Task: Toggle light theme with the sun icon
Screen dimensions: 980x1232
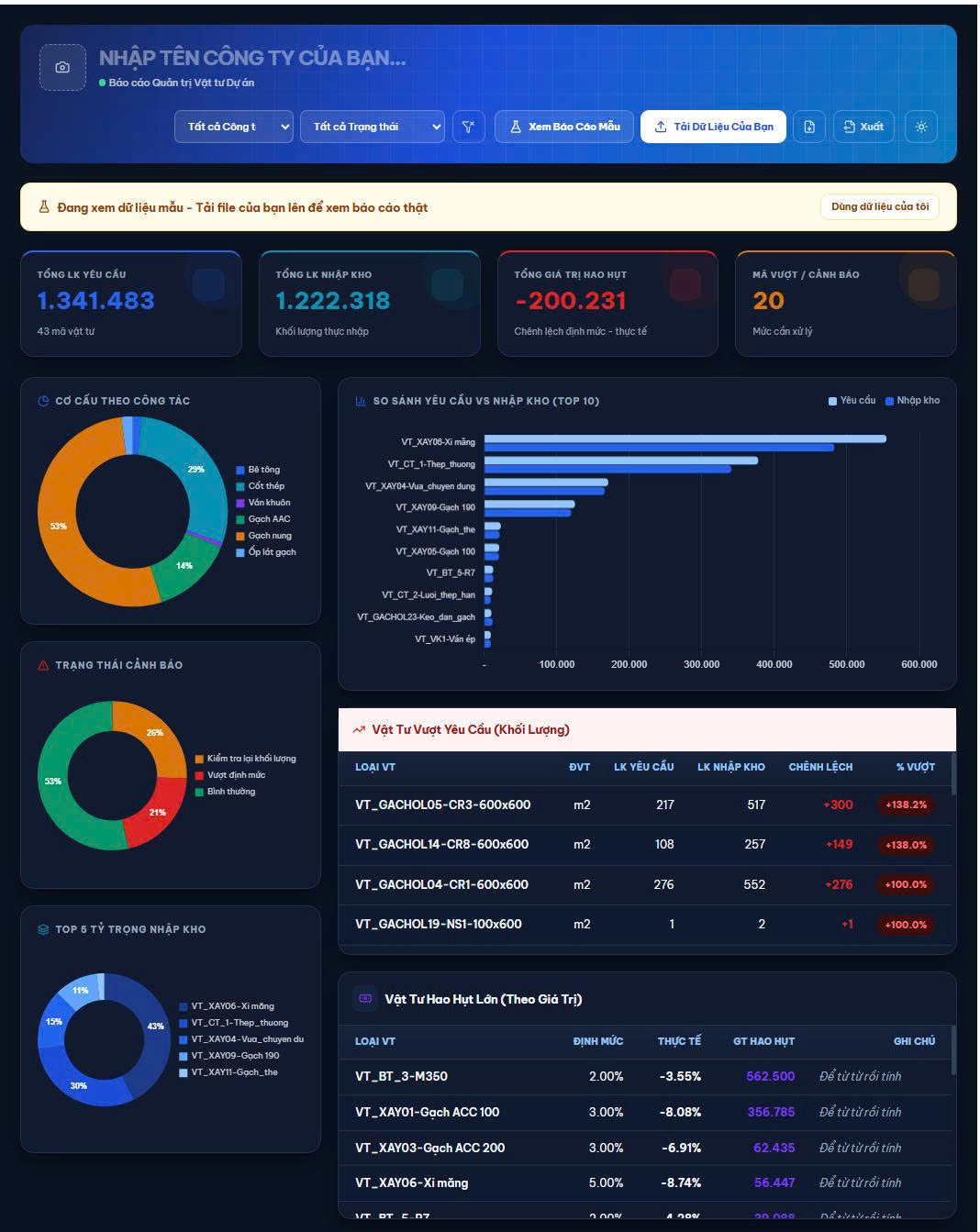Action: (921, 127)
